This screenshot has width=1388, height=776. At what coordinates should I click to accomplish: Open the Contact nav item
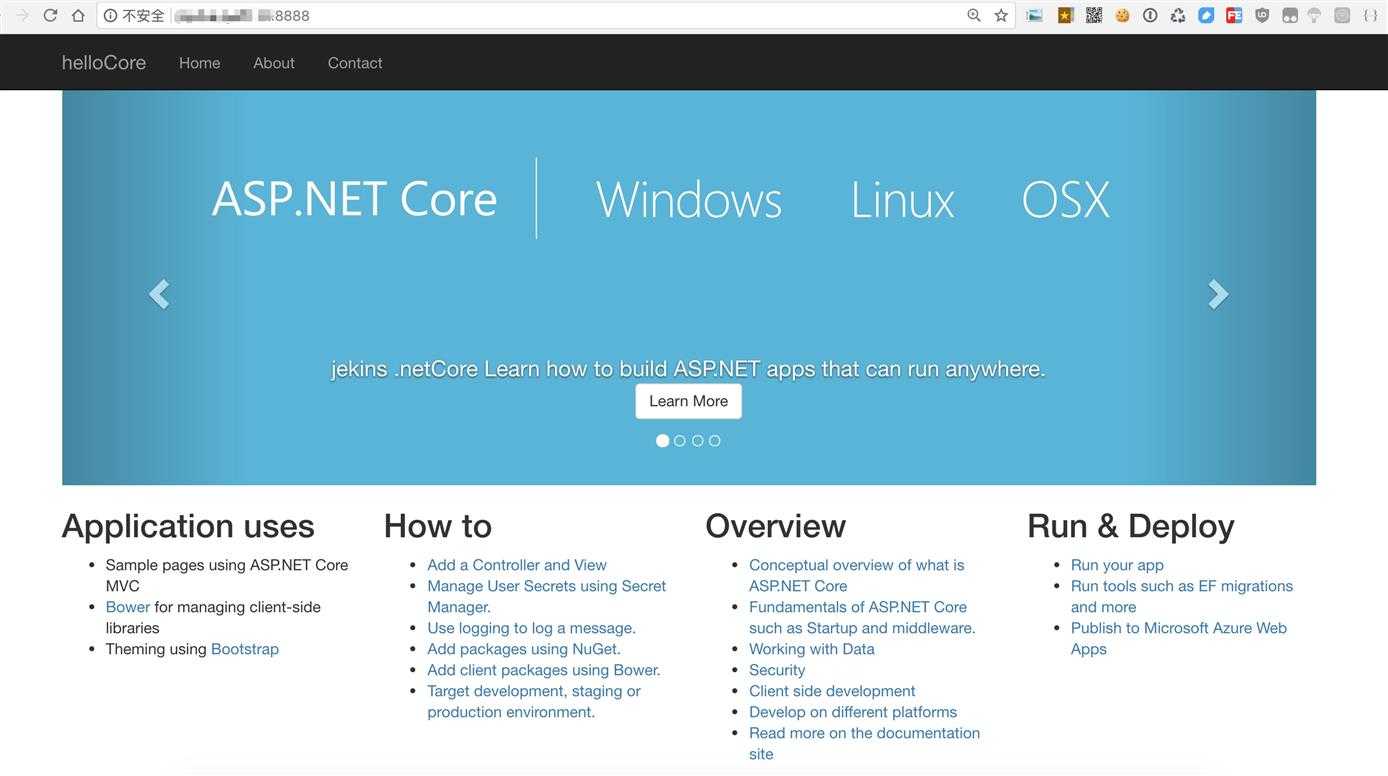coord(355,63)
